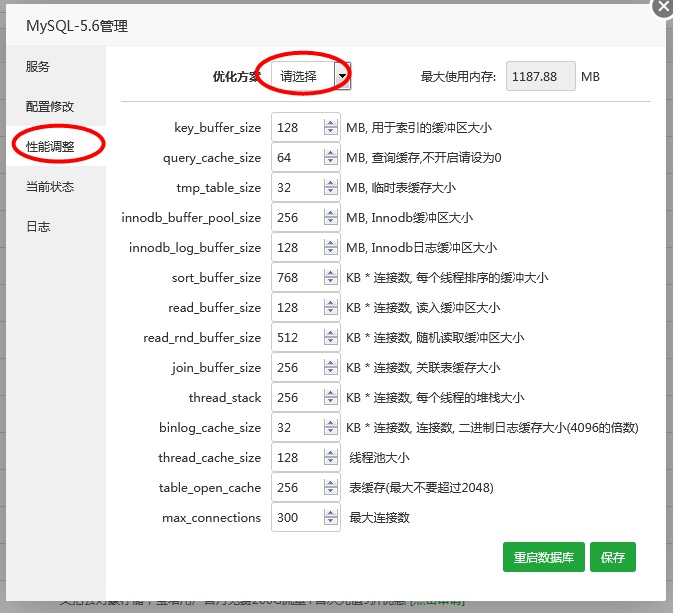Increase join_buffer_size with up arrow
673x613 pixels.
[x=330, y=364]
